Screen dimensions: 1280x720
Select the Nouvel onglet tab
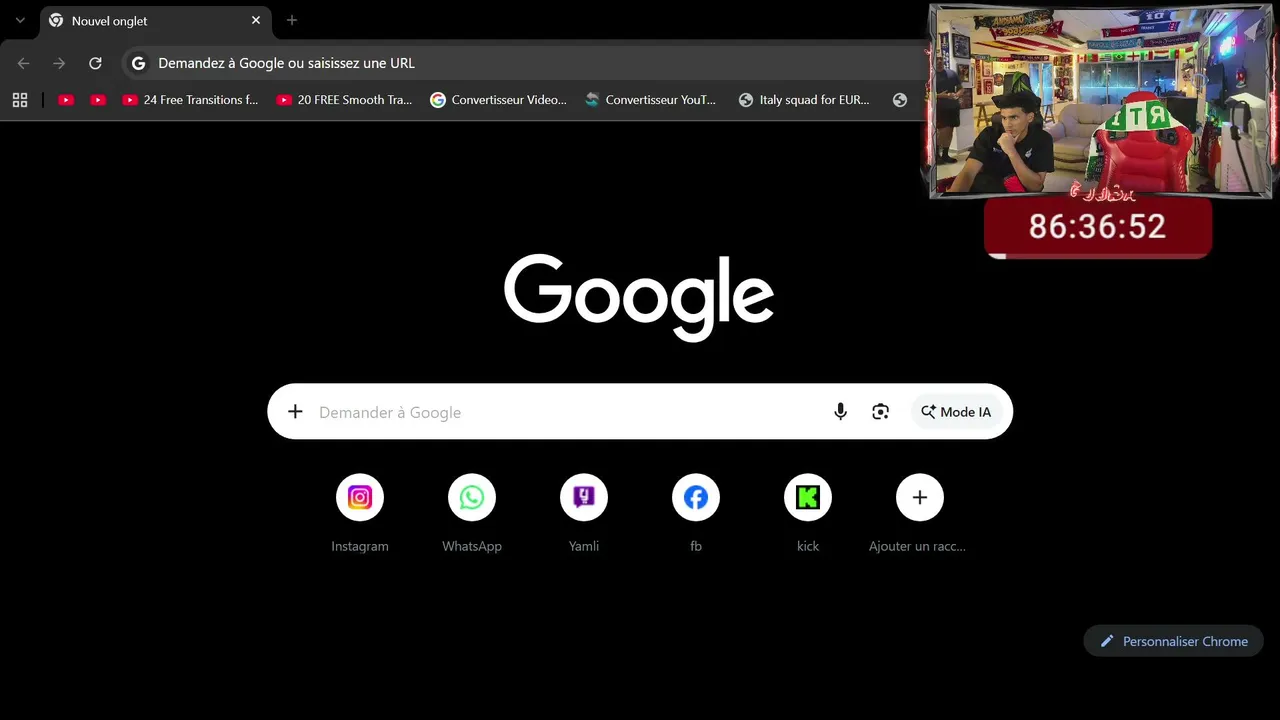tap(155, 21)
